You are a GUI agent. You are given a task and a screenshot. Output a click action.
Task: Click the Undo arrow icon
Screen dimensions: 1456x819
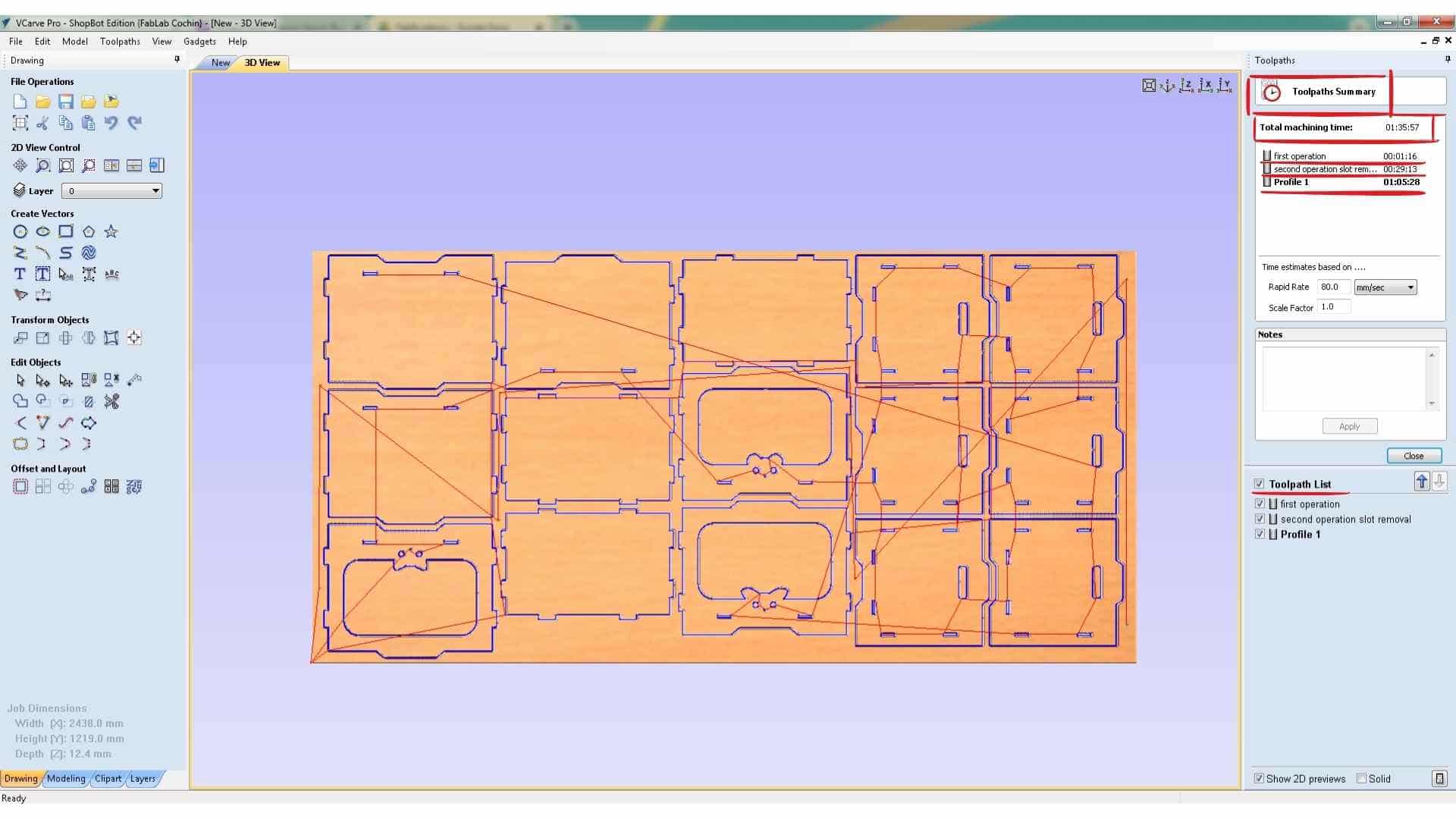point(111,123)
